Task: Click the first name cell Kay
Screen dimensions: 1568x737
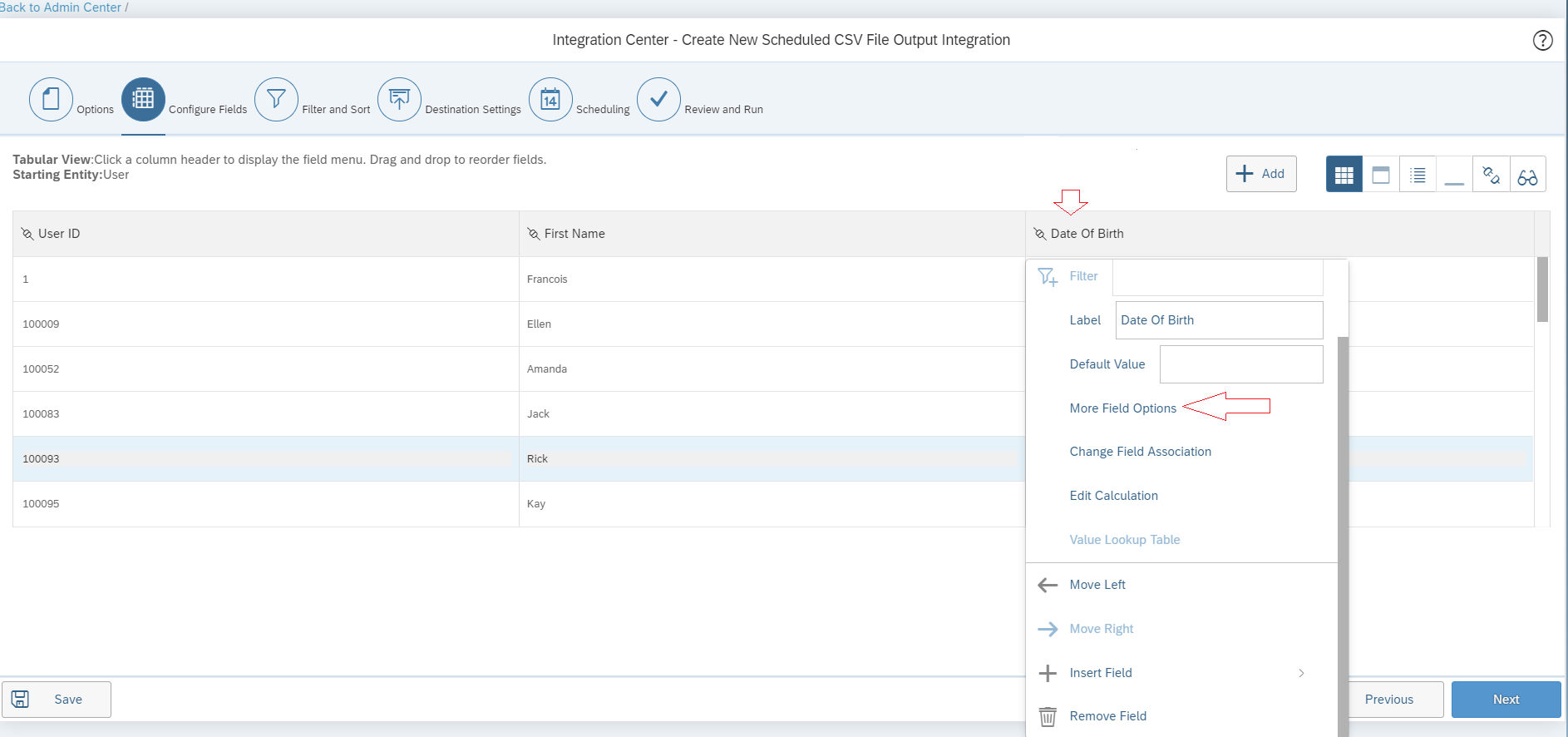Action: click(x=772, y=504)
